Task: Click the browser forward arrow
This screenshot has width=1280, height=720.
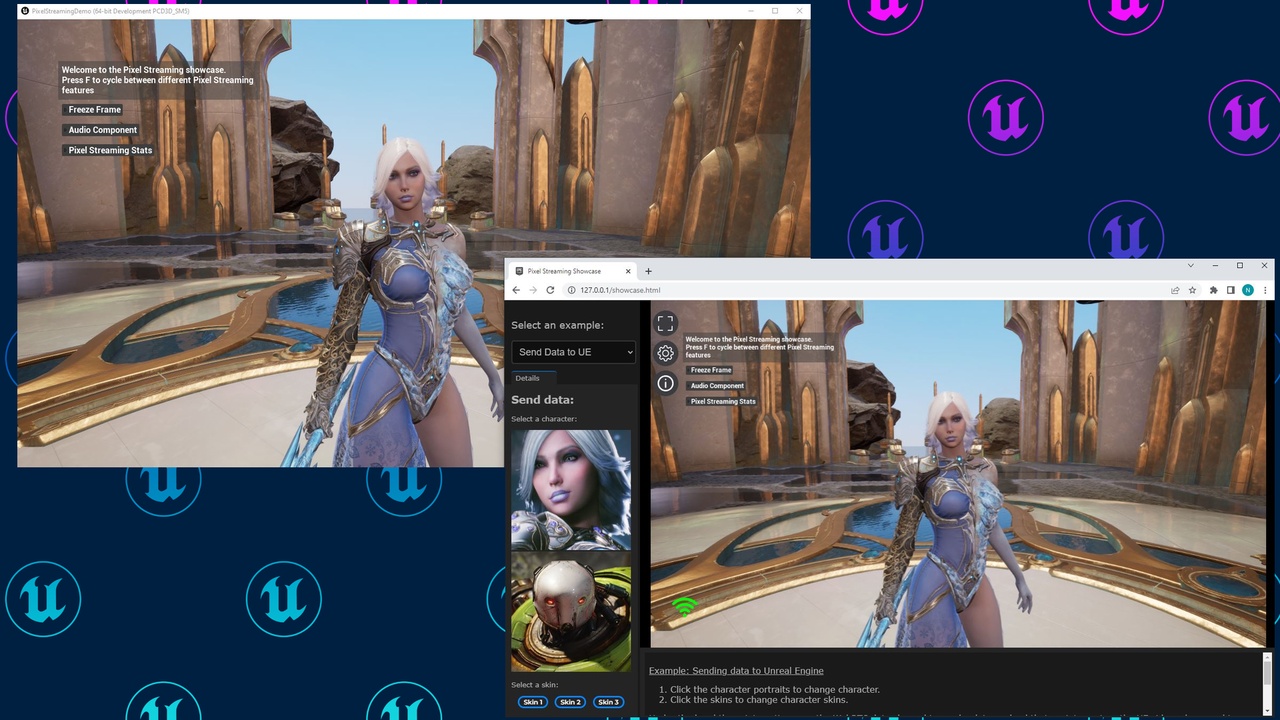Action: pyautogui.click(x=532, y=290)
